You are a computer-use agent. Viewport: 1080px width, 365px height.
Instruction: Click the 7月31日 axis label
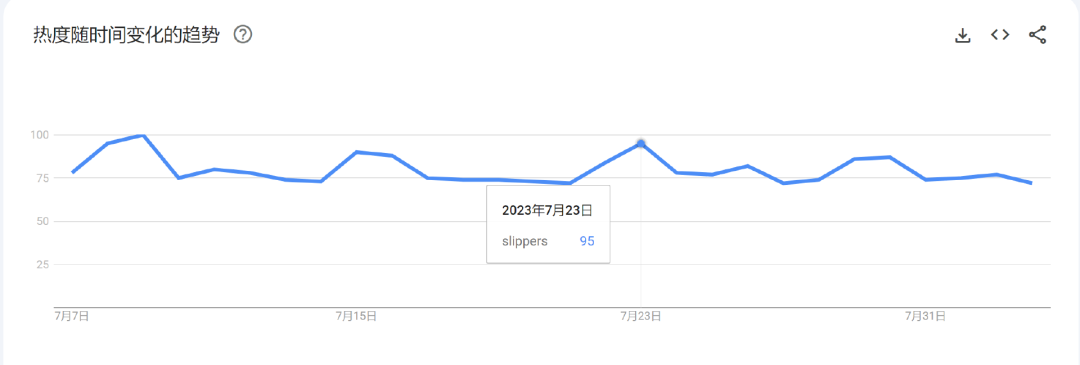coord(925,316)
